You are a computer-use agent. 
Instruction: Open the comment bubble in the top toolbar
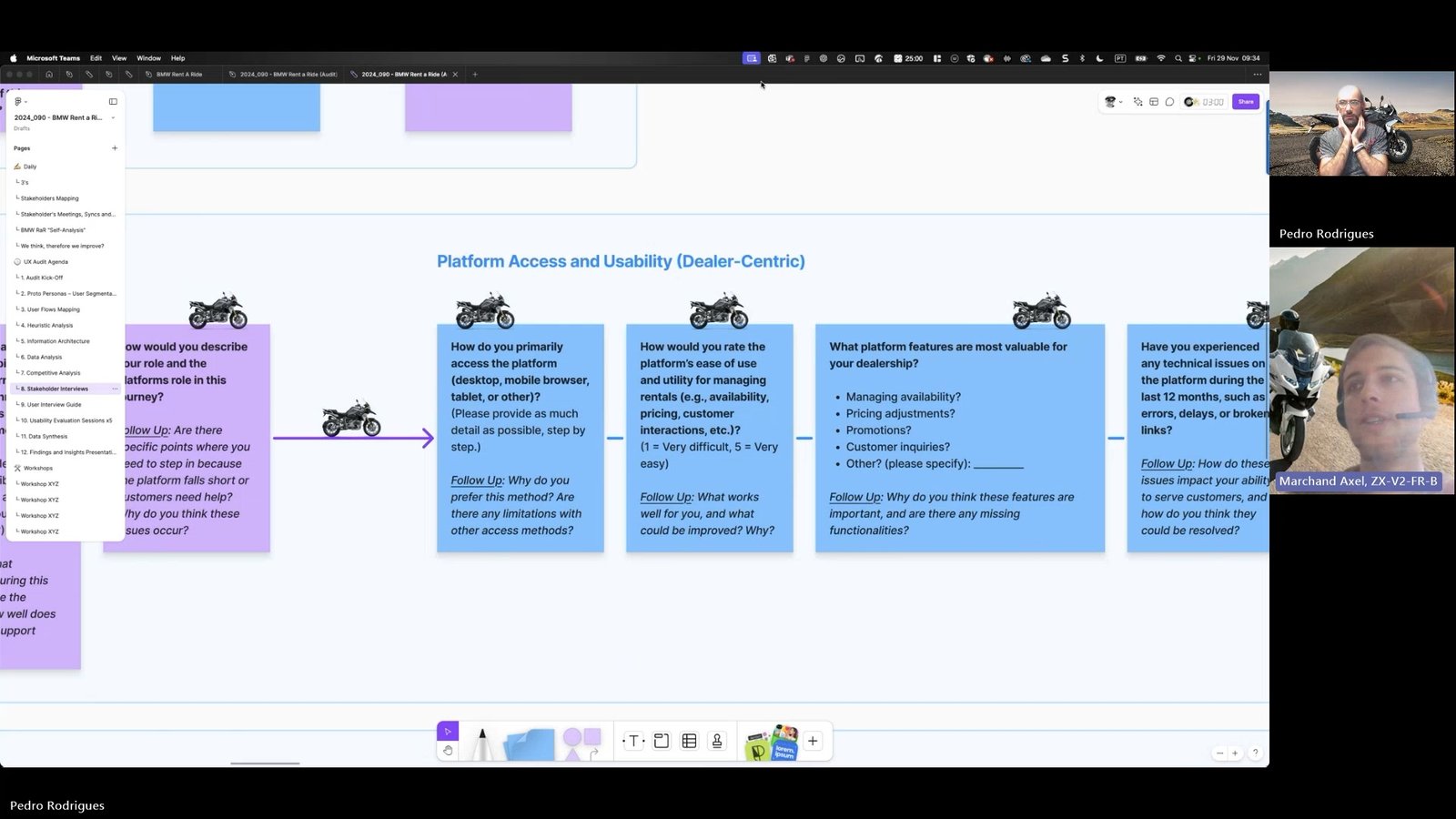pyautogui.click(x=1170, y=102)
